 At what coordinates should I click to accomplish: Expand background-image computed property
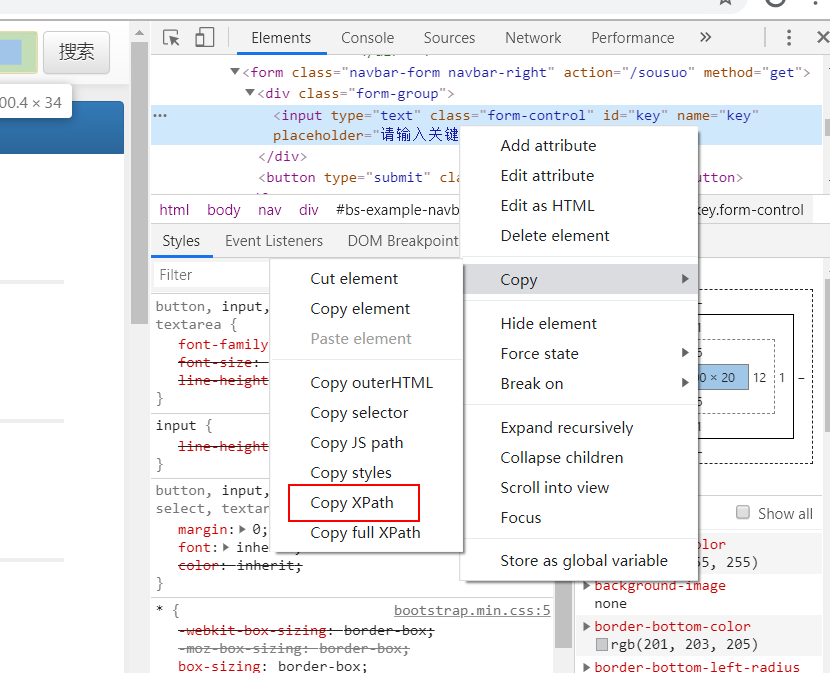(587, 586)
